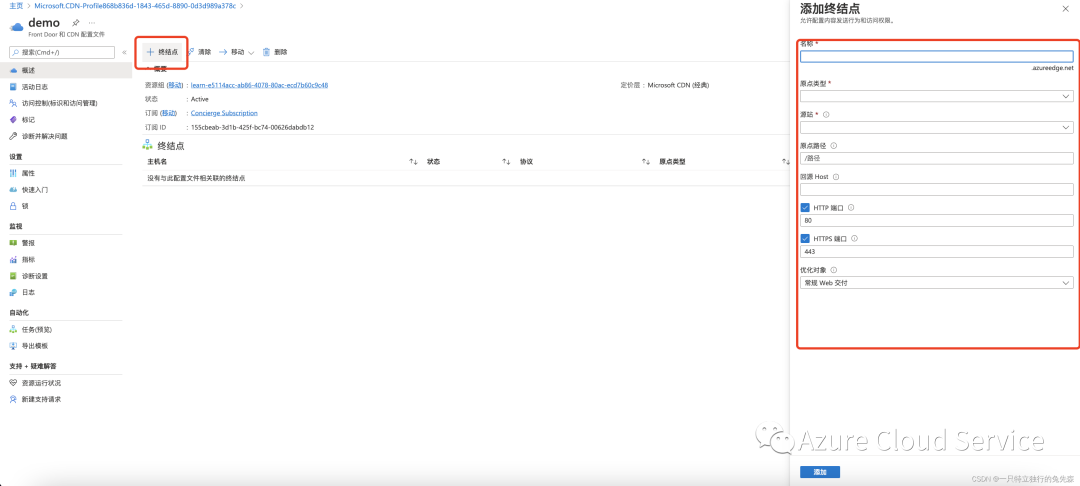Click the HTTPS port field showing 443
Viewport: 1080px width, 486px height.
(937, 252)
